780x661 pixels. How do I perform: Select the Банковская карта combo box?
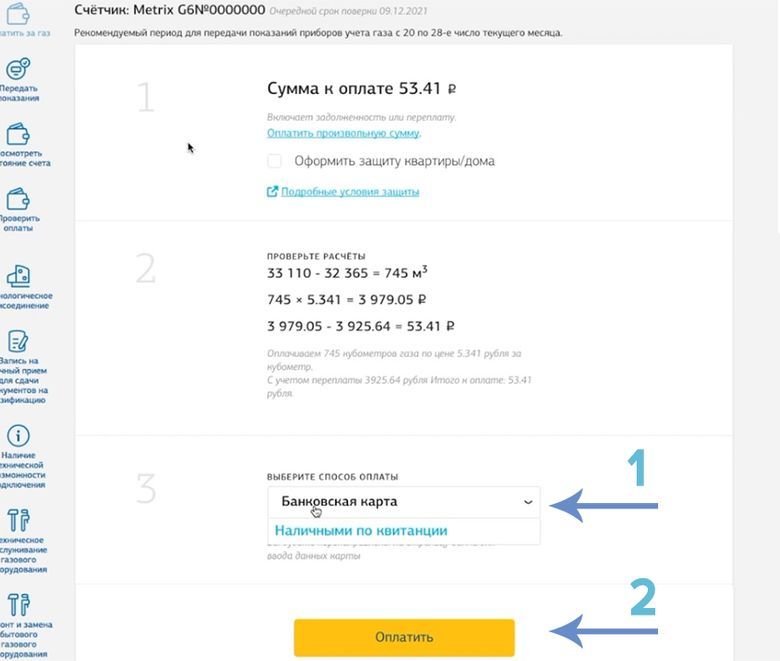click(404, 502)
